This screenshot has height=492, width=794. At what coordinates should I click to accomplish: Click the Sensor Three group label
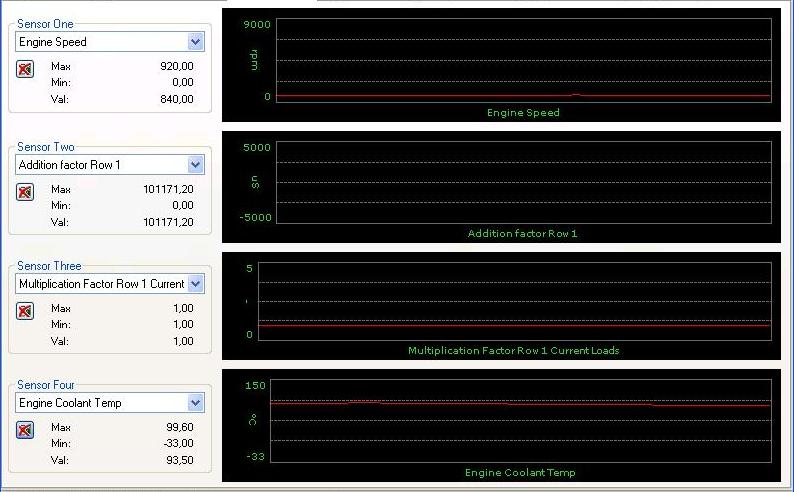pos(49,266)
